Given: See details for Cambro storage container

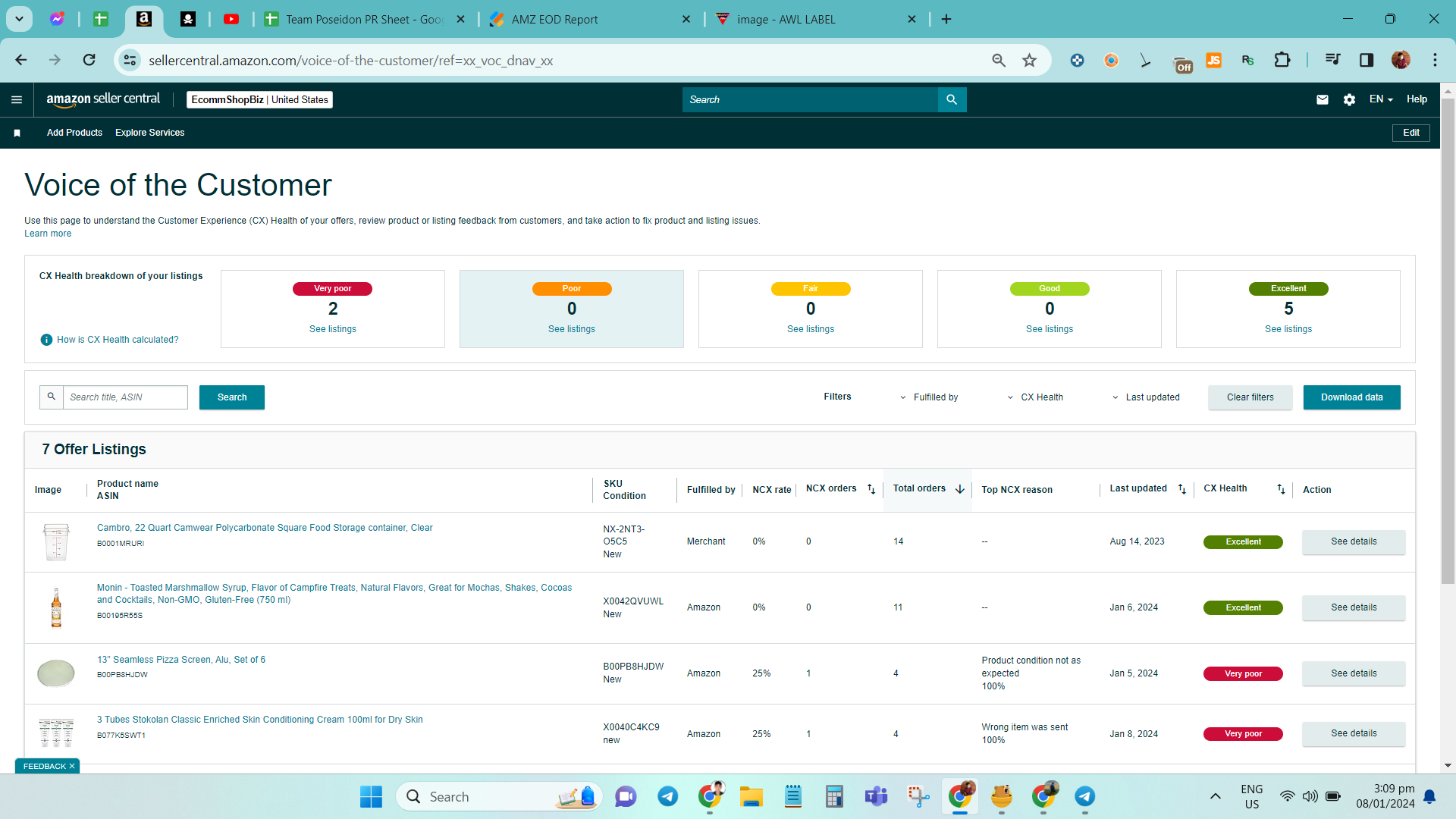Looking at the screenshot, I should pos(1354,541).
